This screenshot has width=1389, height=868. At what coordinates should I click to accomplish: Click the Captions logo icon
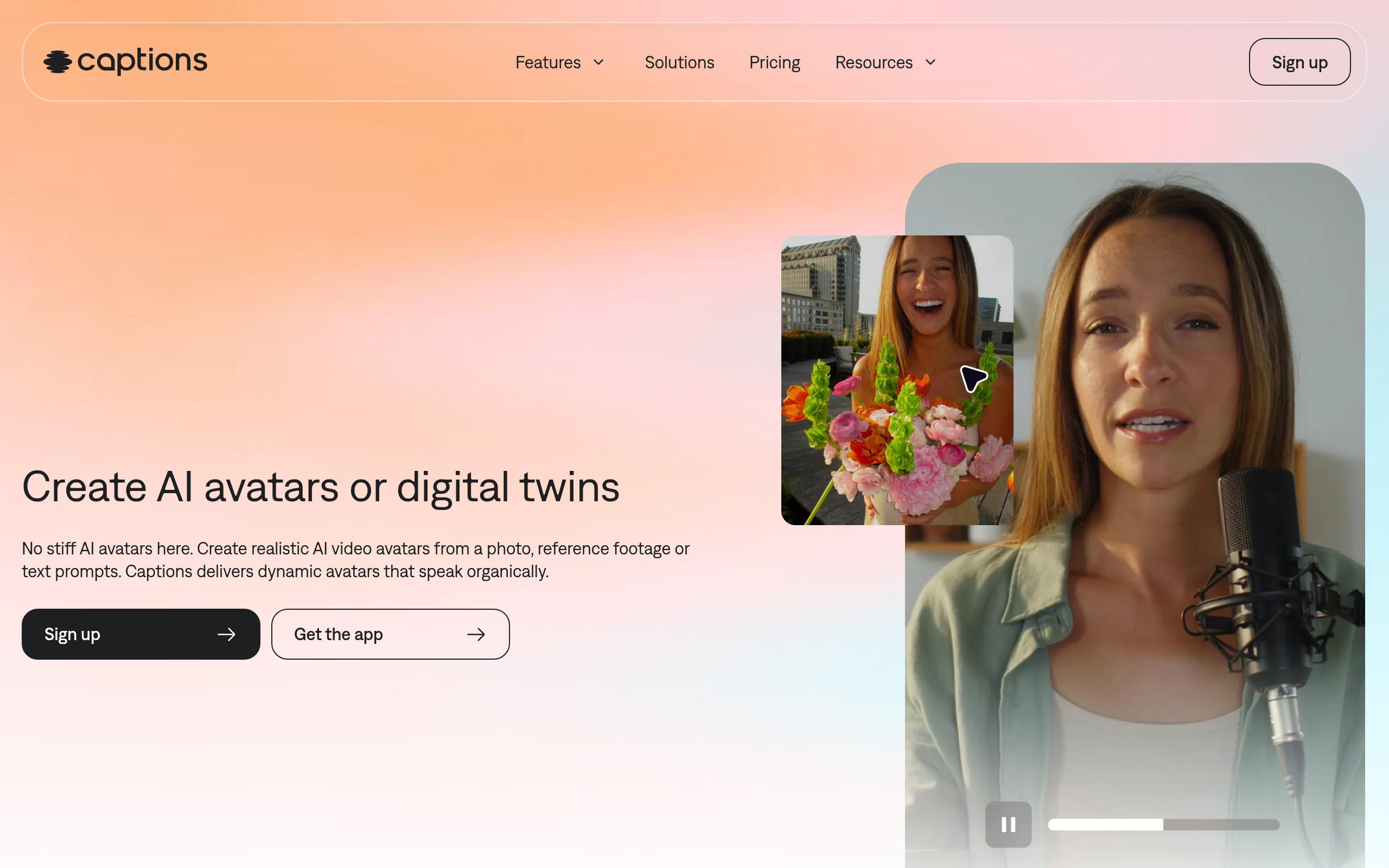[58, 62]
